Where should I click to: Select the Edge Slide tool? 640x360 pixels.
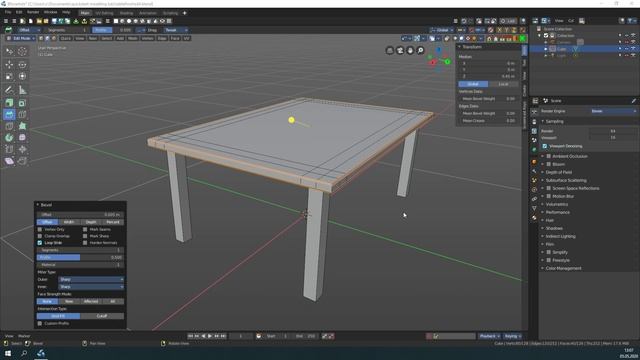pyautogui.click(x=9, y=149)
